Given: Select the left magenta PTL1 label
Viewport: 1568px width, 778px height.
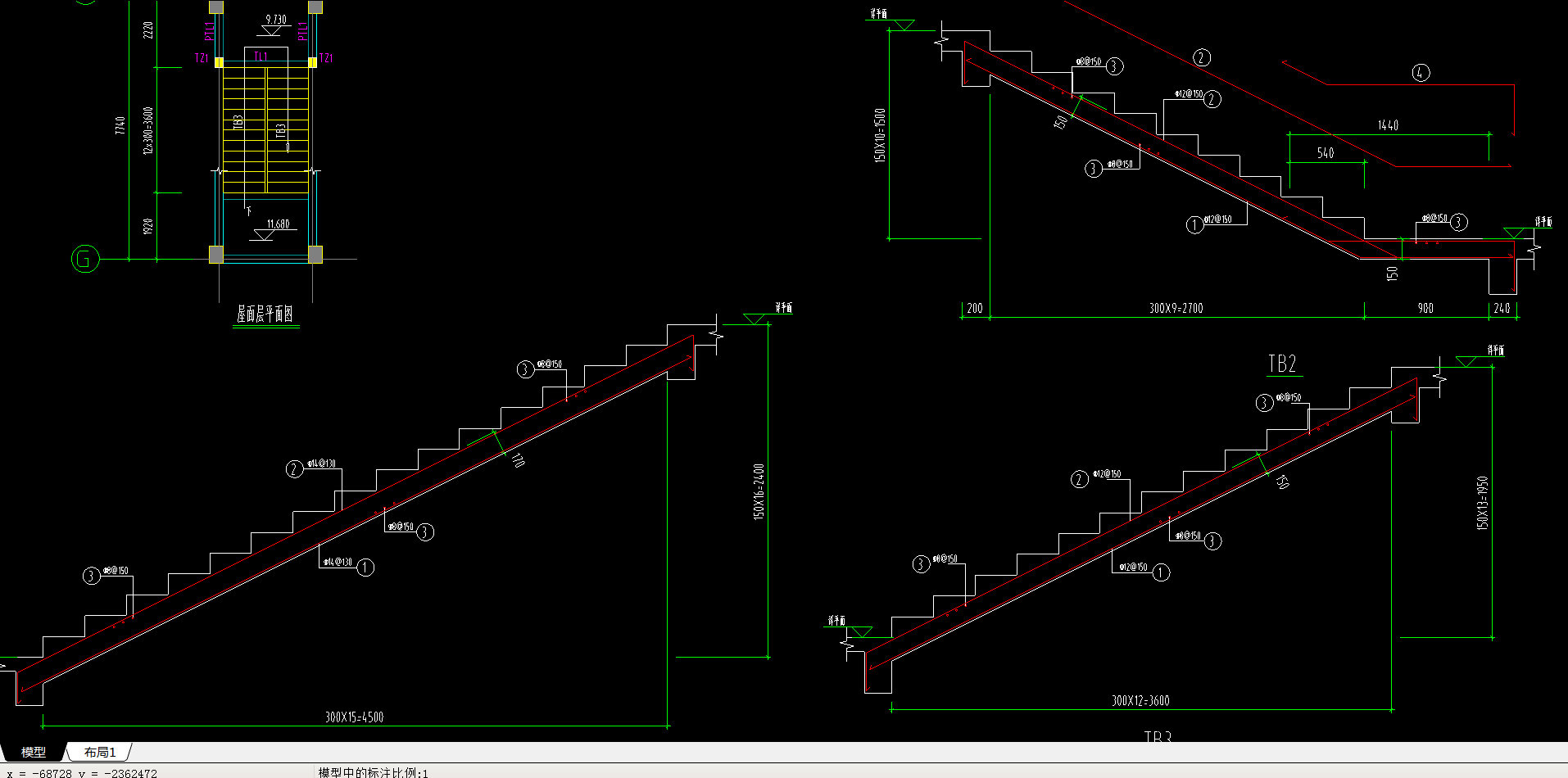Looking at the screenshot, I should coord(209,30).
